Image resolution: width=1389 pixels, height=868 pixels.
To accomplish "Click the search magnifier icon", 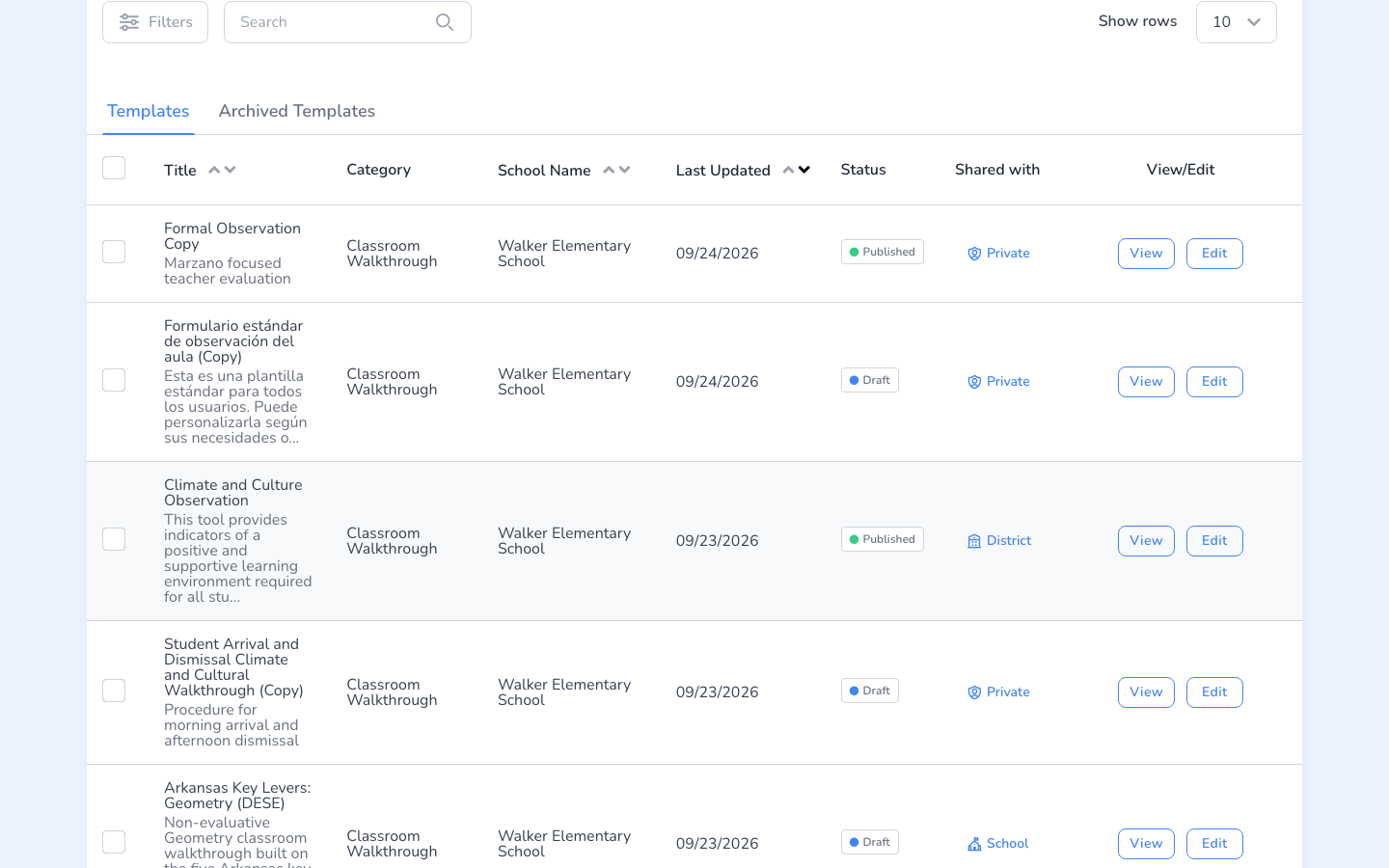I will [445, 22].
